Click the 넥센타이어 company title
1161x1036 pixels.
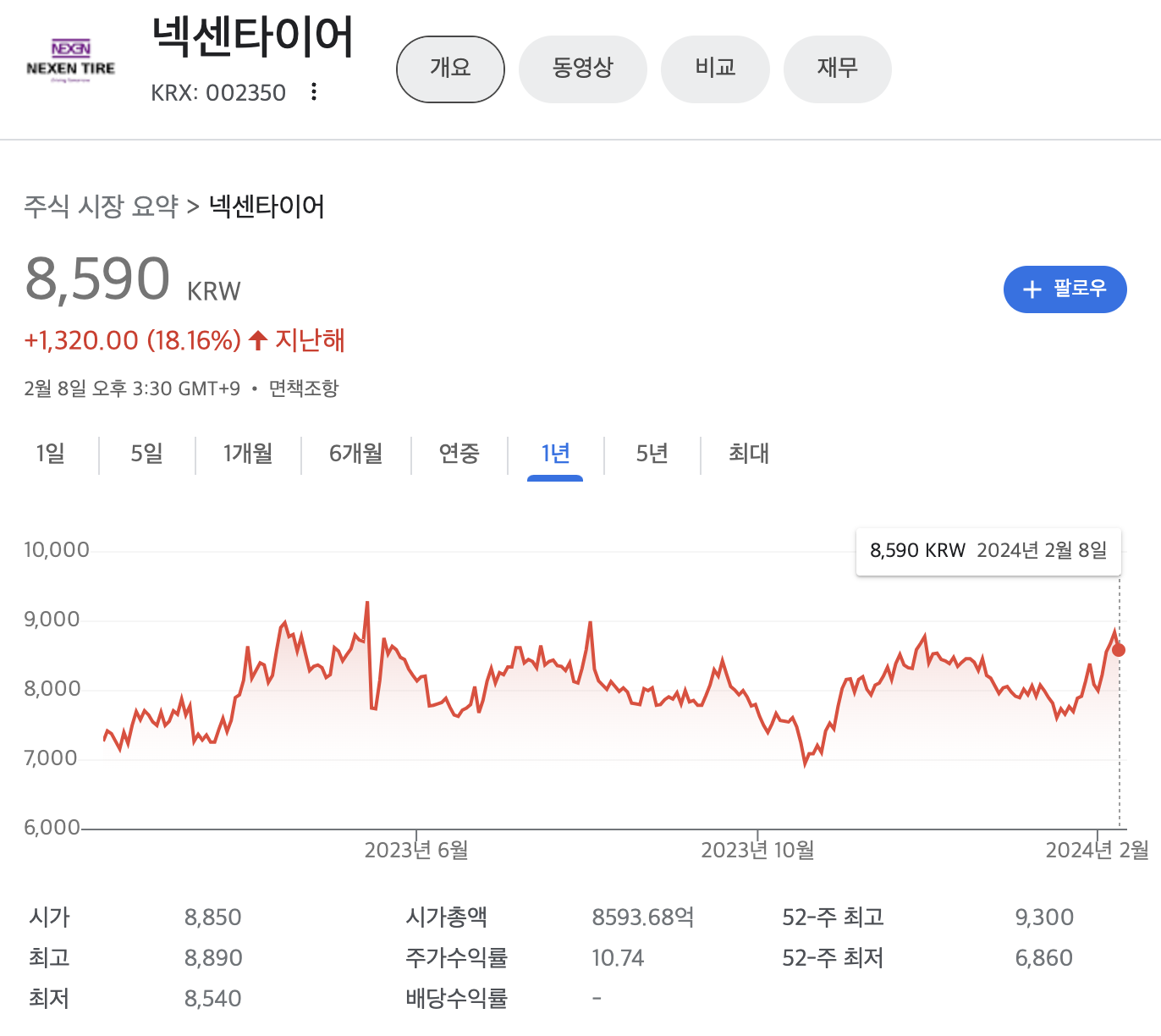pos(252,38)
